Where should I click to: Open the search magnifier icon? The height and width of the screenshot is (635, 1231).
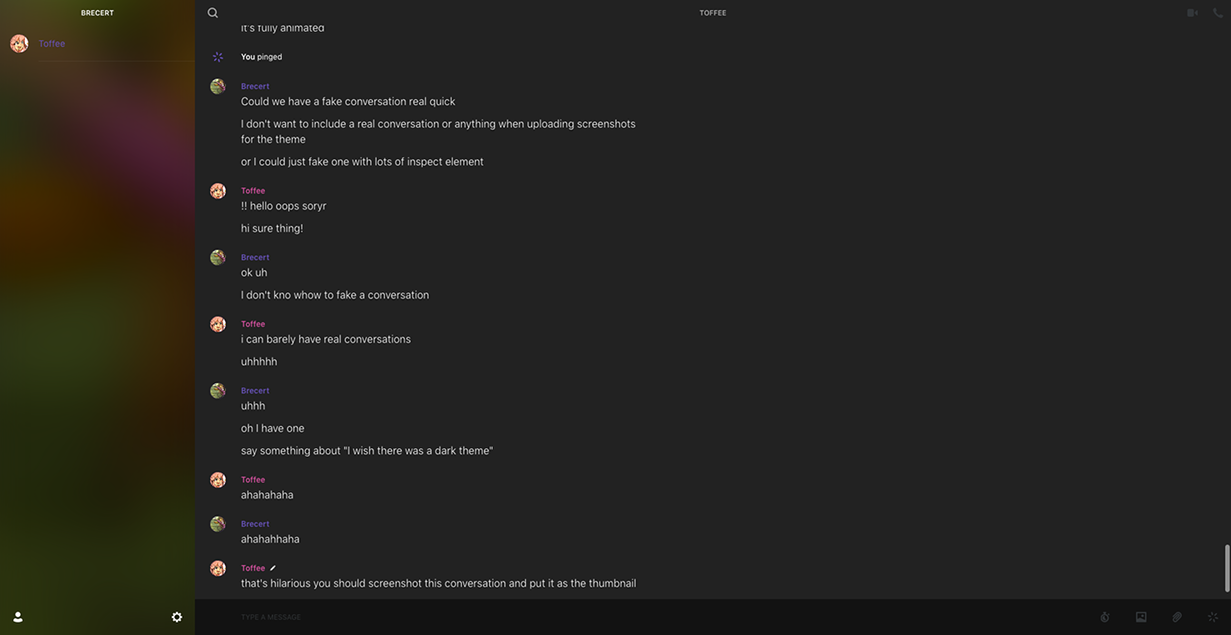pos(213,13)
